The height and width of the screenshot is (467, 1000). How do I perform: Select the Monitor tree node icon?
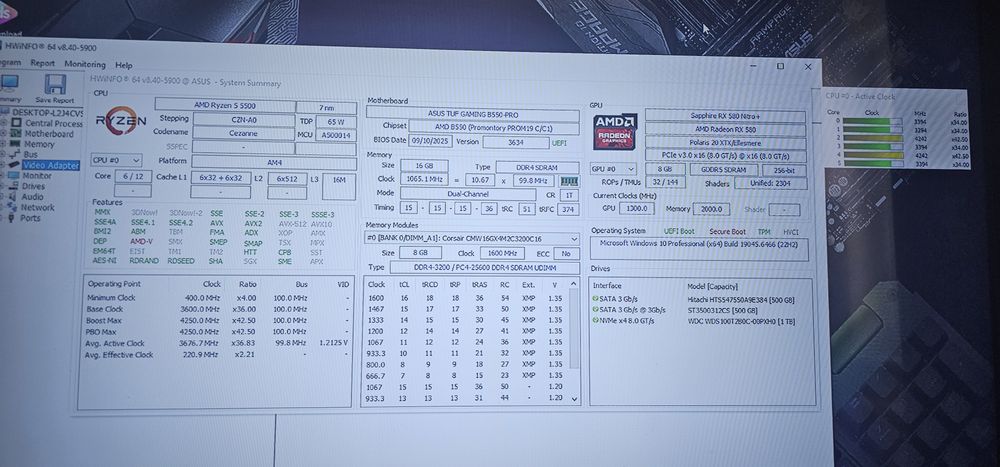15,175
